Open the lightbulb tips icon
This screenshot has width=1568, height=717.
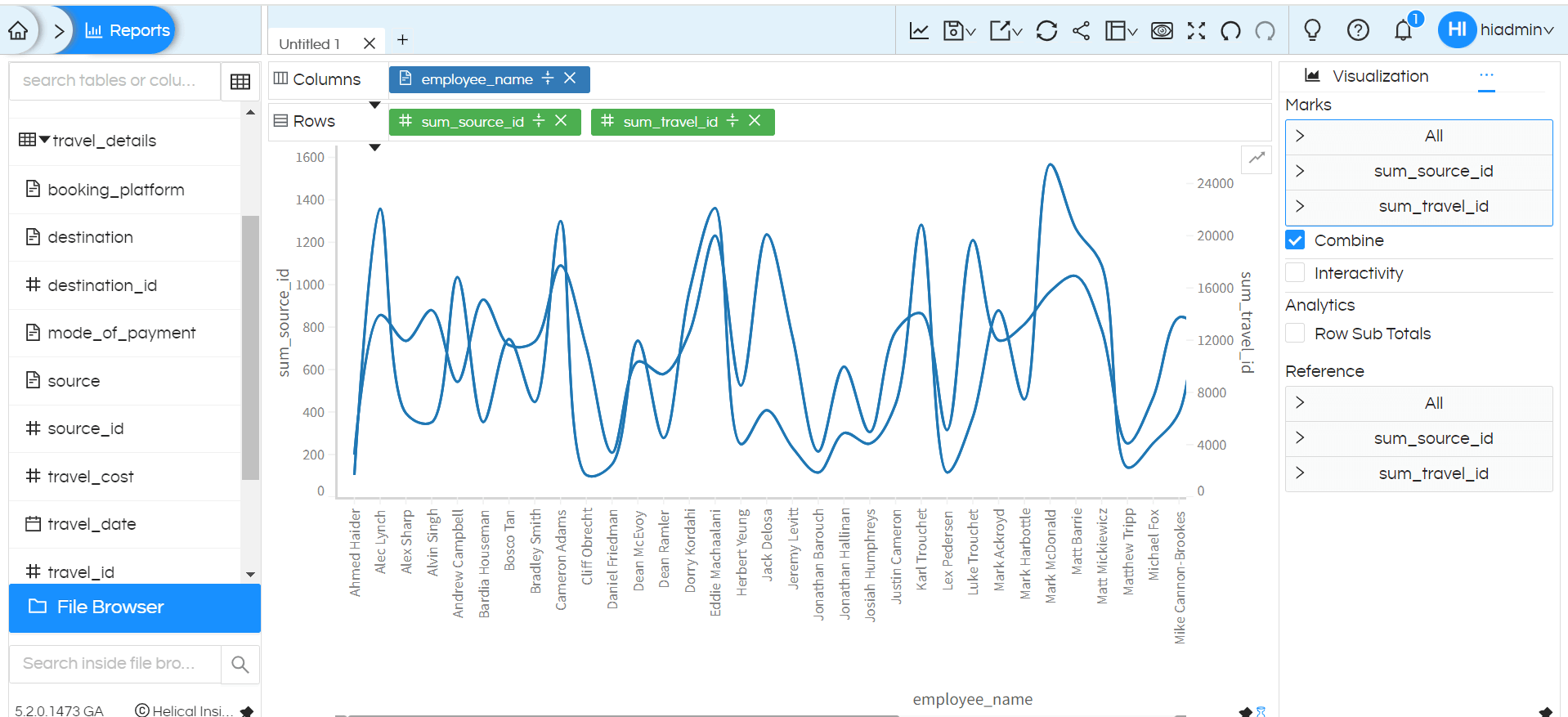1312,30
